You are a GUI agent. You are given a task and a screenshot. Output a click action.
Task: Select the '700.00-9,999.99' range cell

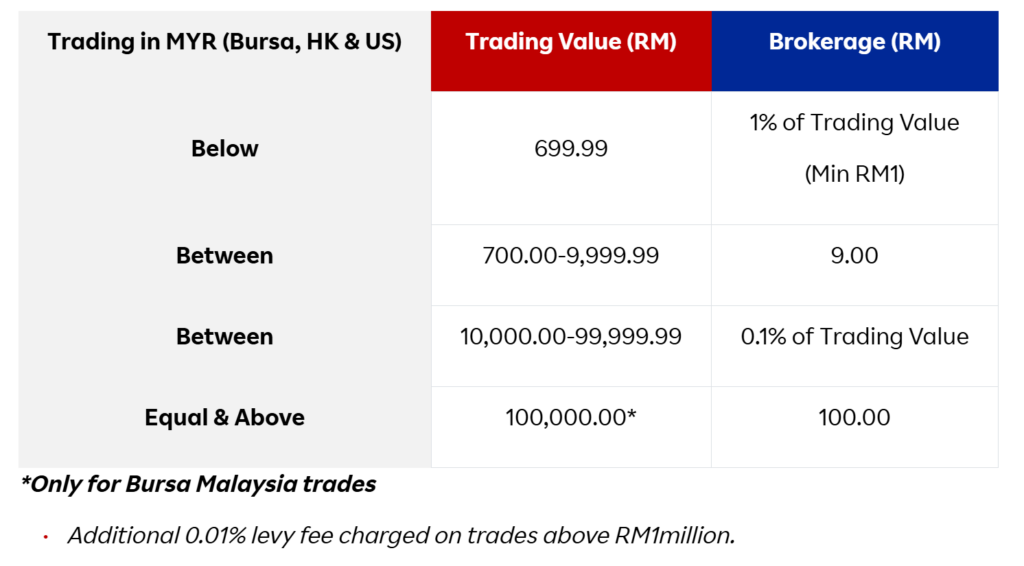point(570,255)
